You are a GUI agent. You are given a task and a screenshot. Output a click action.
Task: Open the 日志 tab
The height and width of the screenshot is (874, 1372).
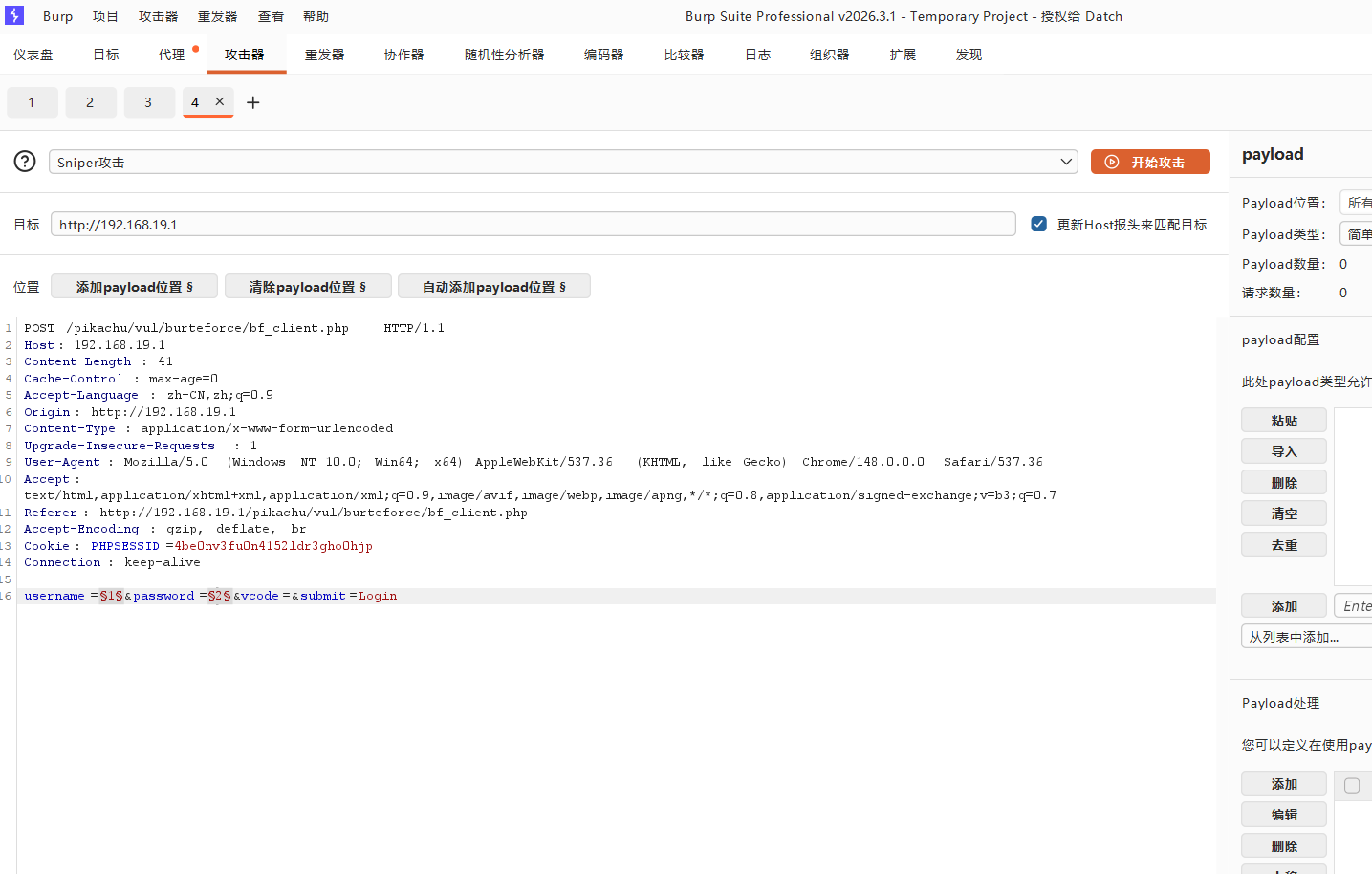(757, 55)
